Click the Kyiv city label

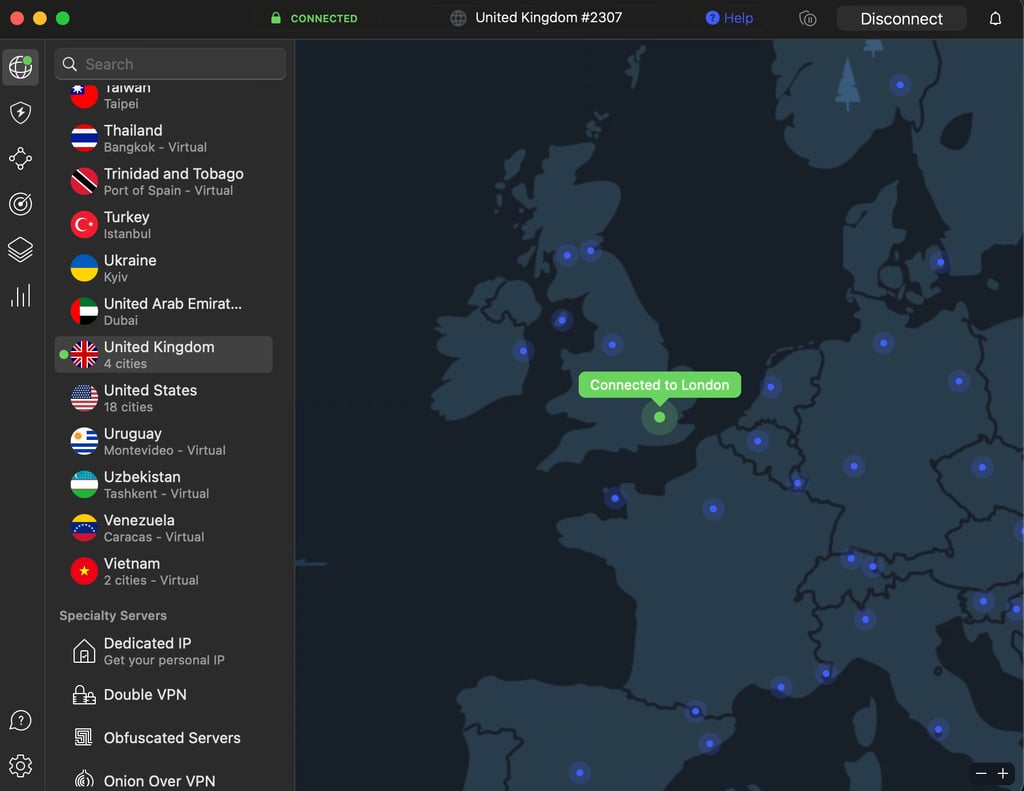[116, 277]
